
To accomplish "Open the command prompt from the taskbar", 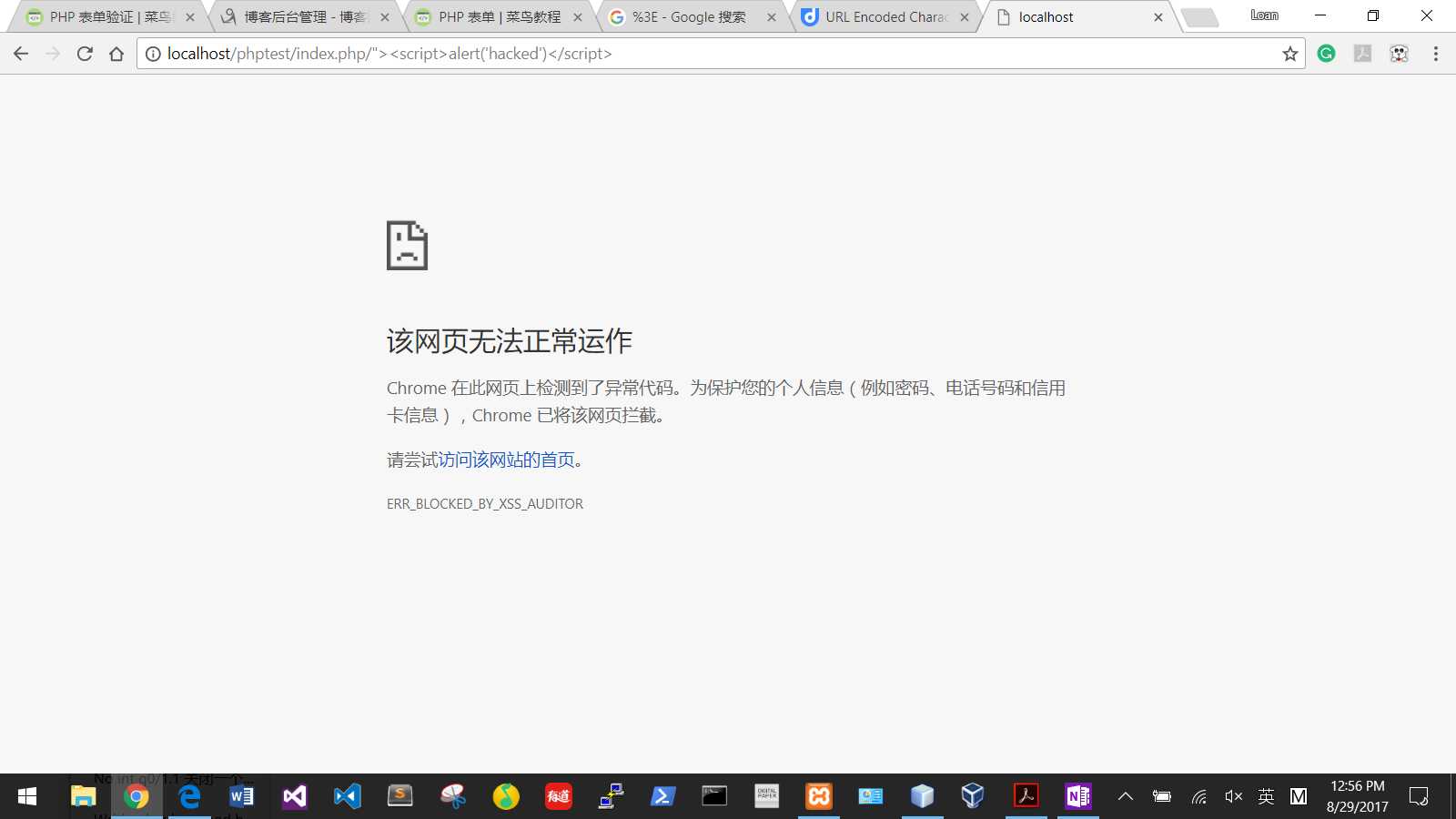I will point(714,796).
